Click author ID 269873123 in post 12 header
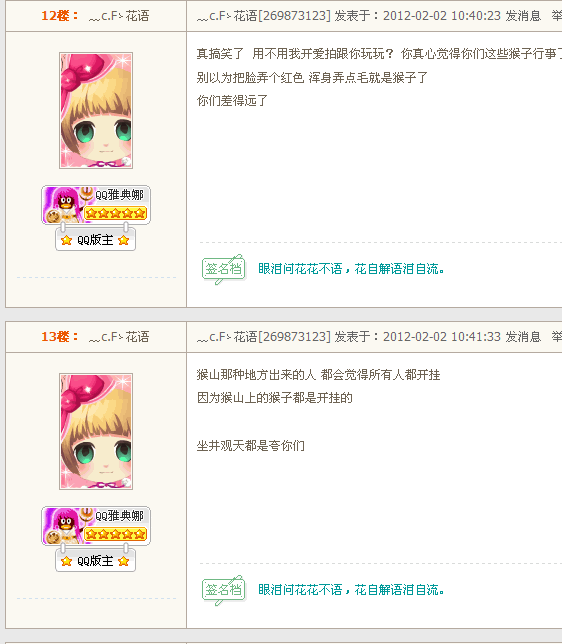This screenshot has width=562, height=644. pyautogui.click(x=294, y=16)
